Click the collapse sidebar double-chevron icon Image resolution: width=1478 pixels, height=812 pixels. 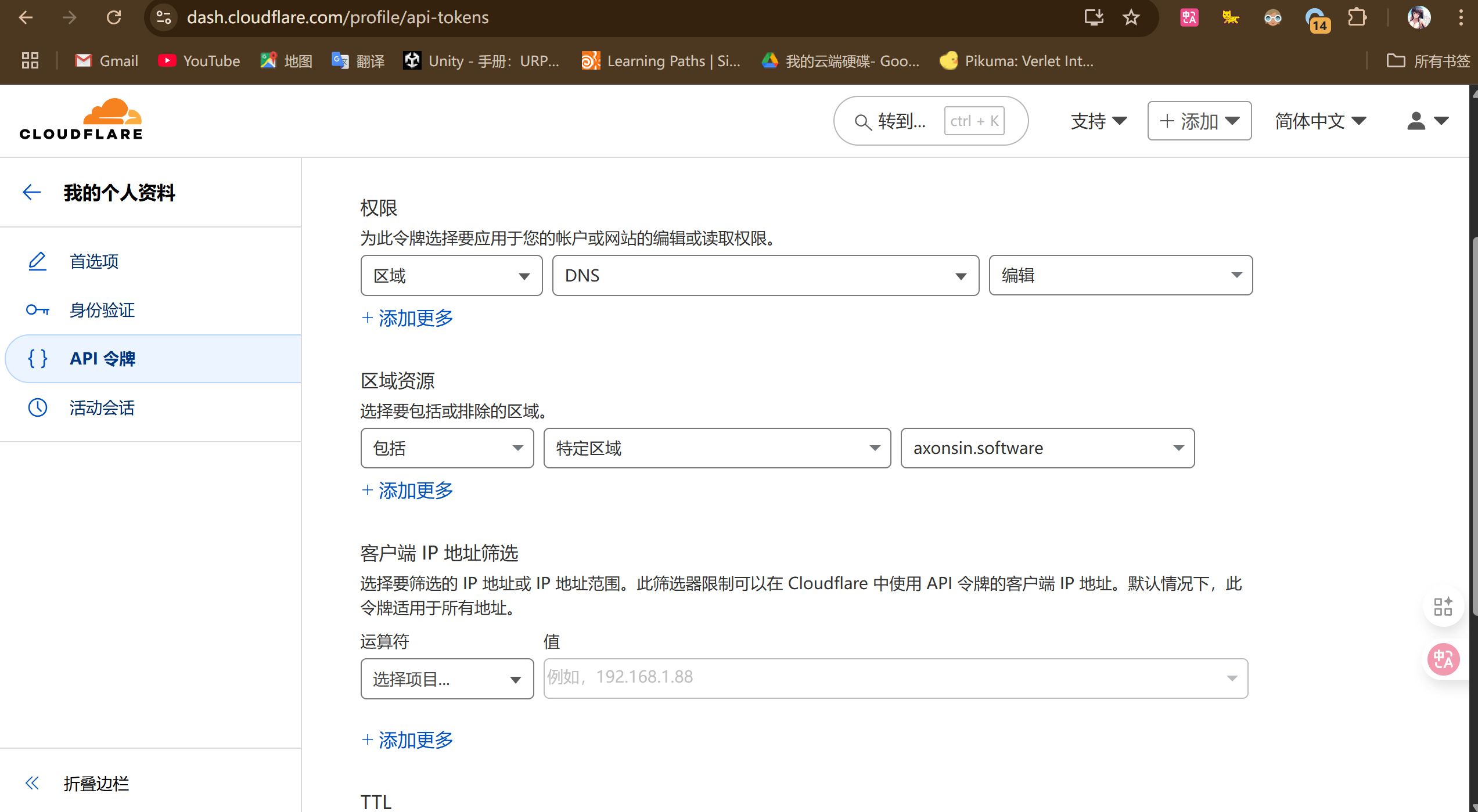pyautogui.click(x=32, y=783)
